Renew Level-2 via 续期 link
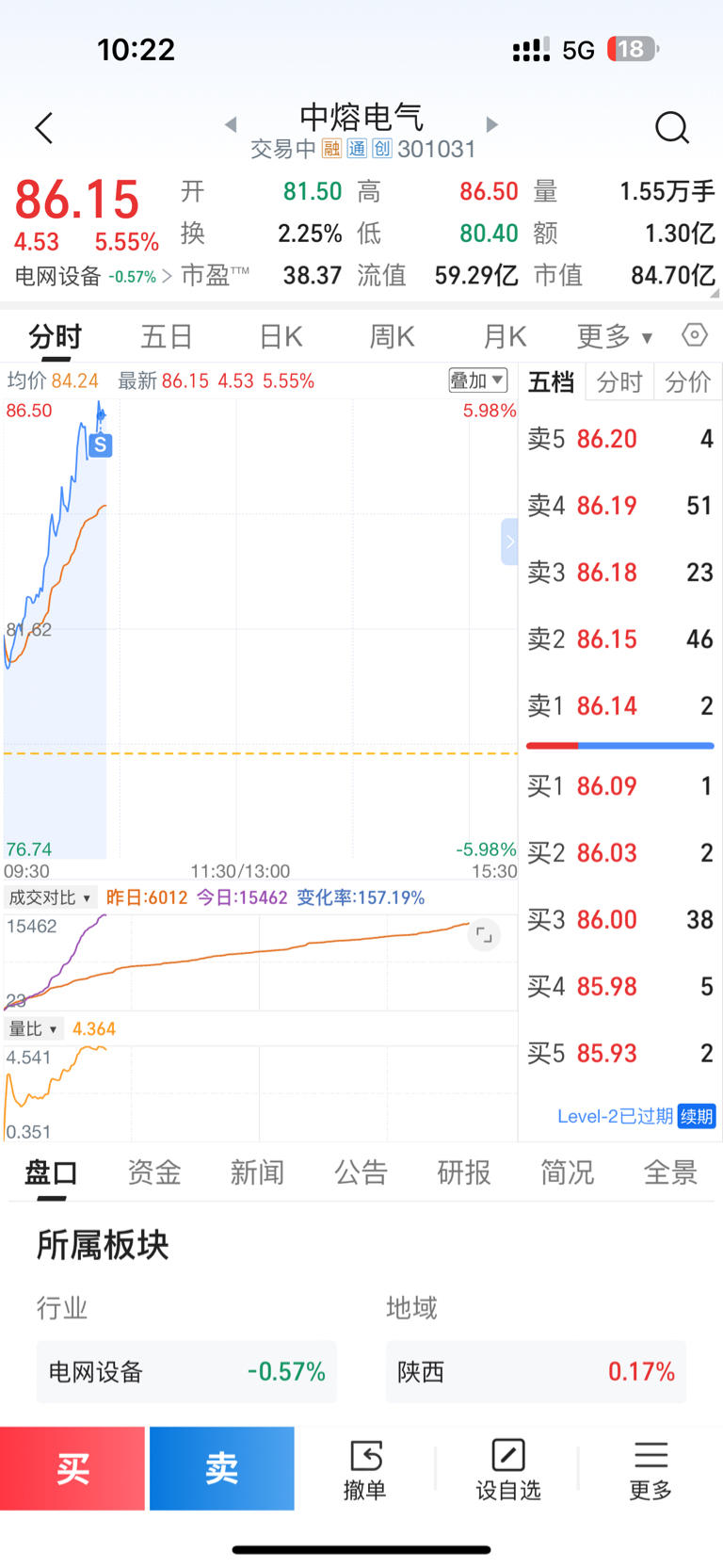Screen dimensions: 723x1568 coord(697,1117)
